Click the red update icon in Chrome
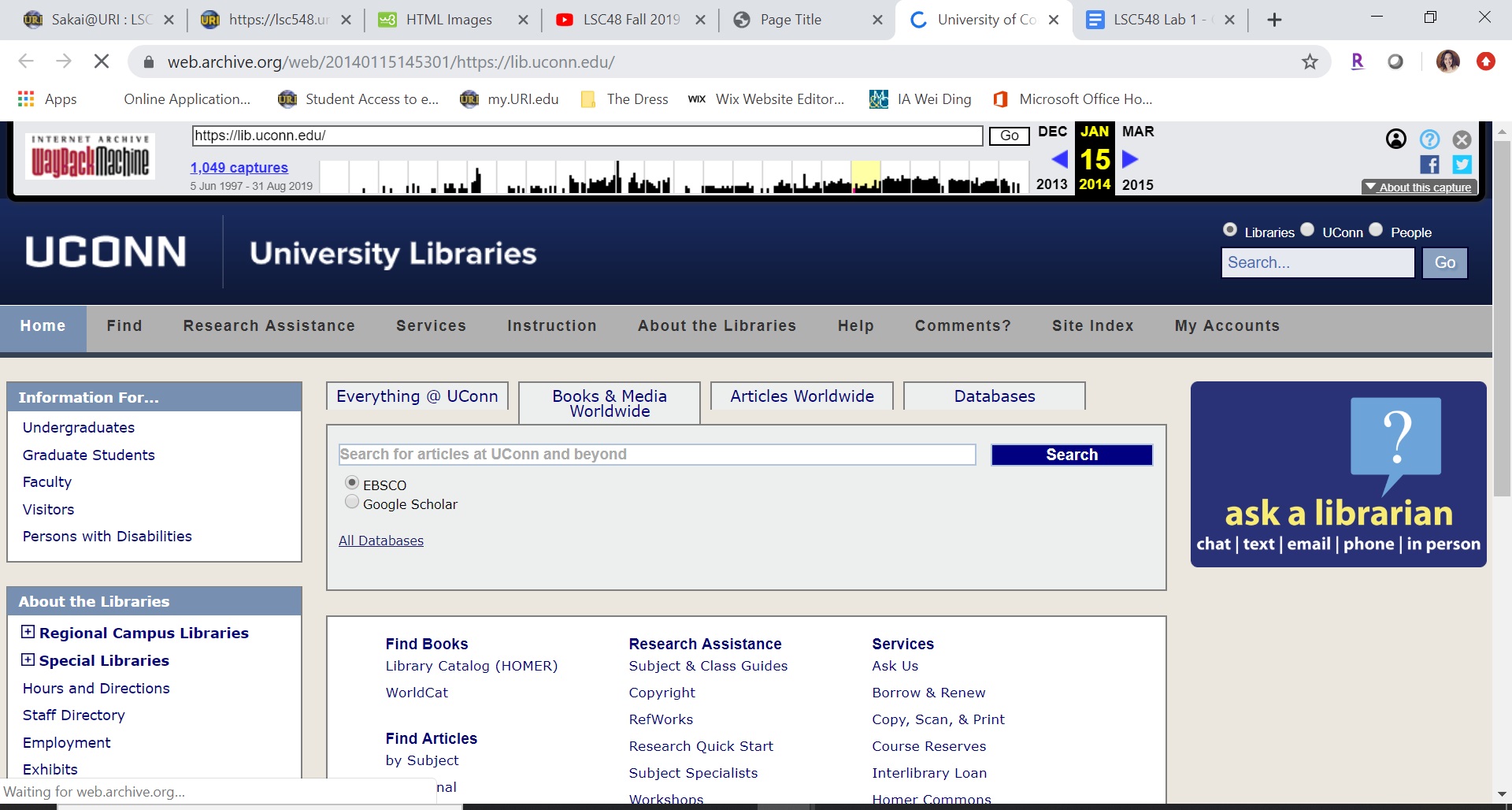This screenshot has height=810, width=1512. 1486,61
